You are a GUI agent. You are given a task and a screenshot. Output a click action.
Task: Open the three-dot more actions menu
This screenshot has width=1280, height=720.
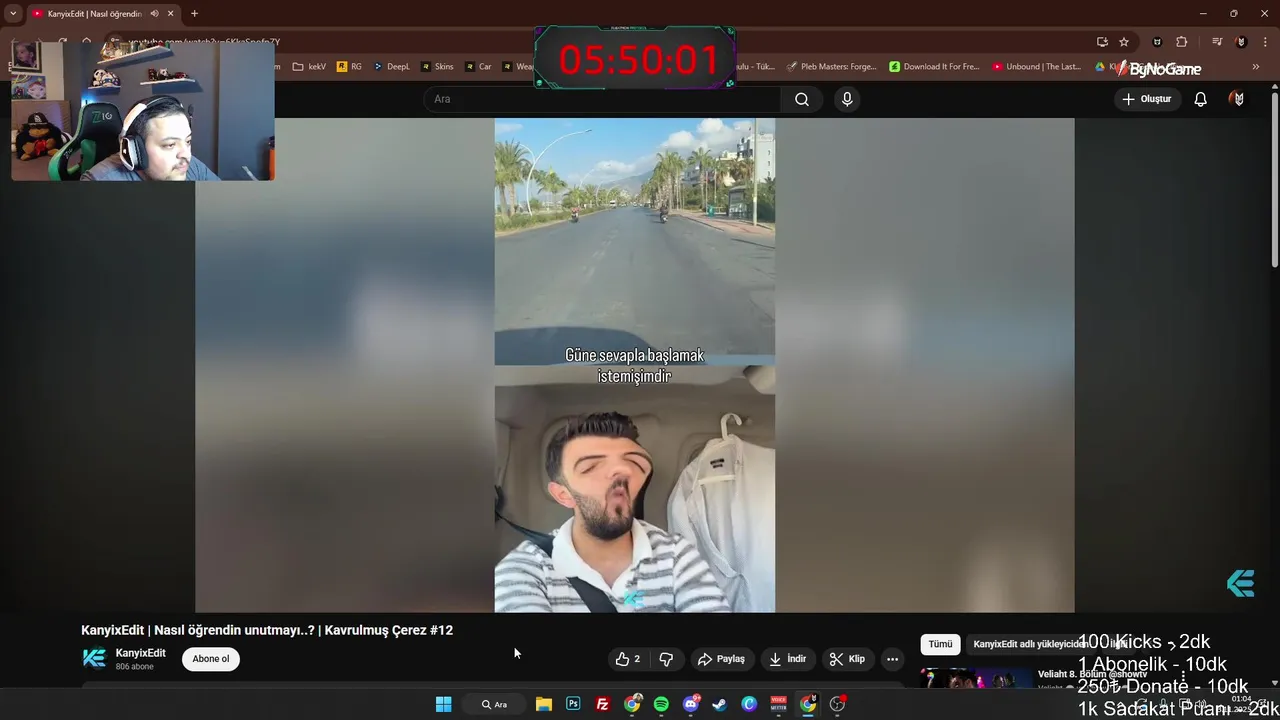coord(892,659)
